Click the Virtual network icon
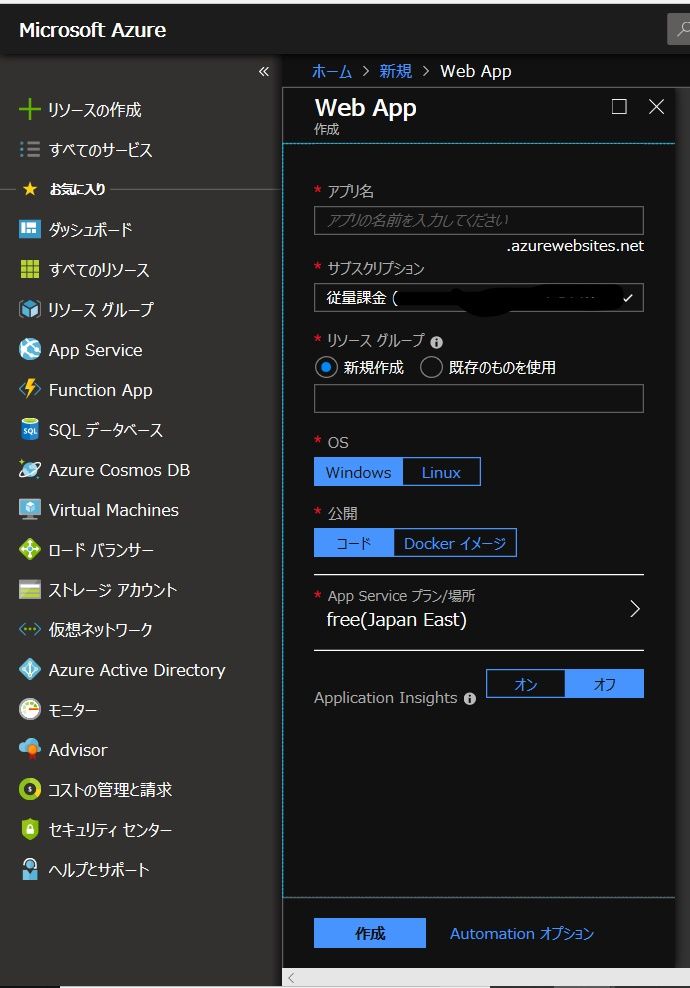This screenshot has height=988, width=690. pyautogui.click(x=30, y=629)
